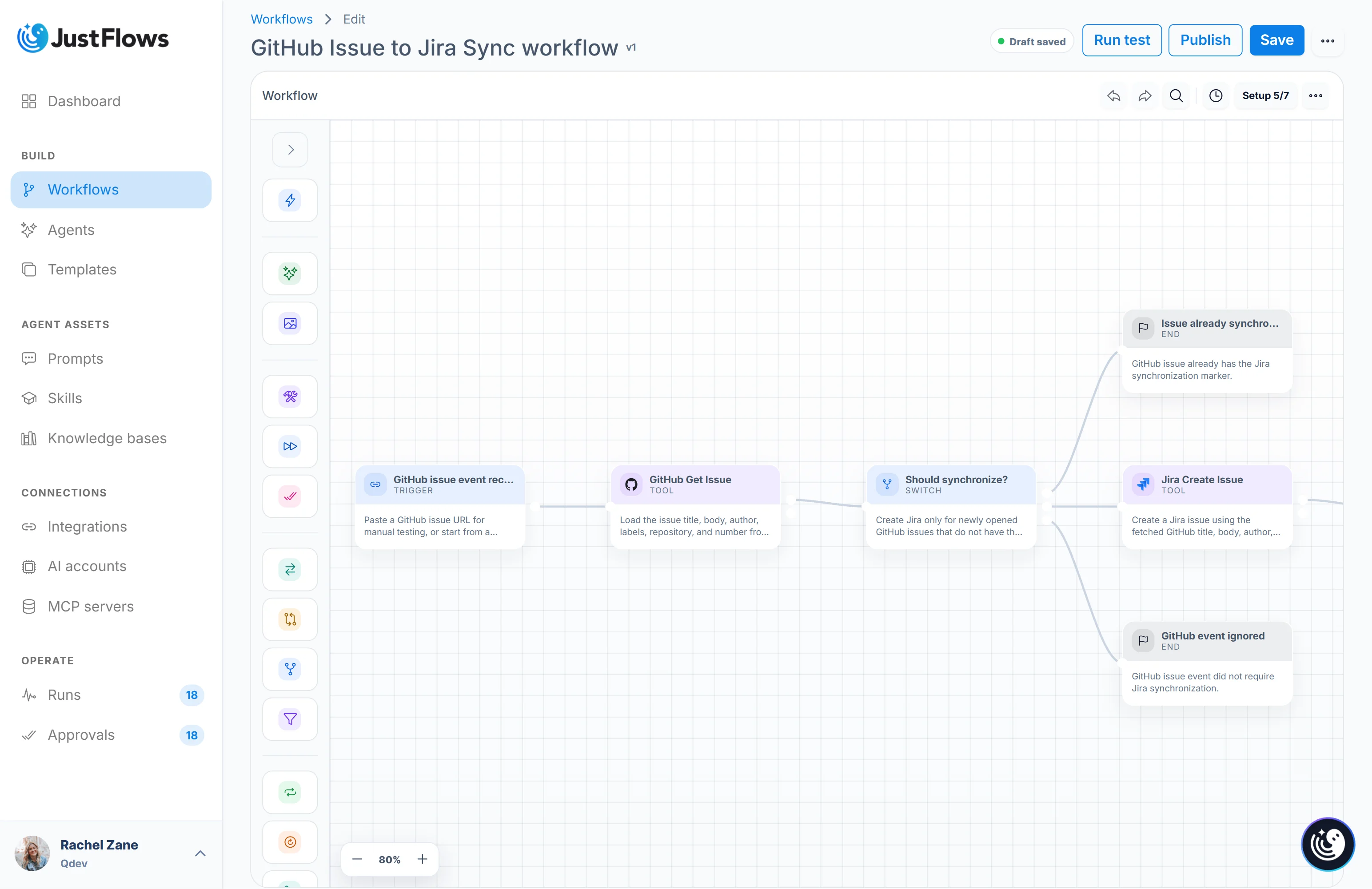The width and height of the screenshot is (1372, 889).
Task: Click the 80% zoom level value
Action: coord(390,860)
